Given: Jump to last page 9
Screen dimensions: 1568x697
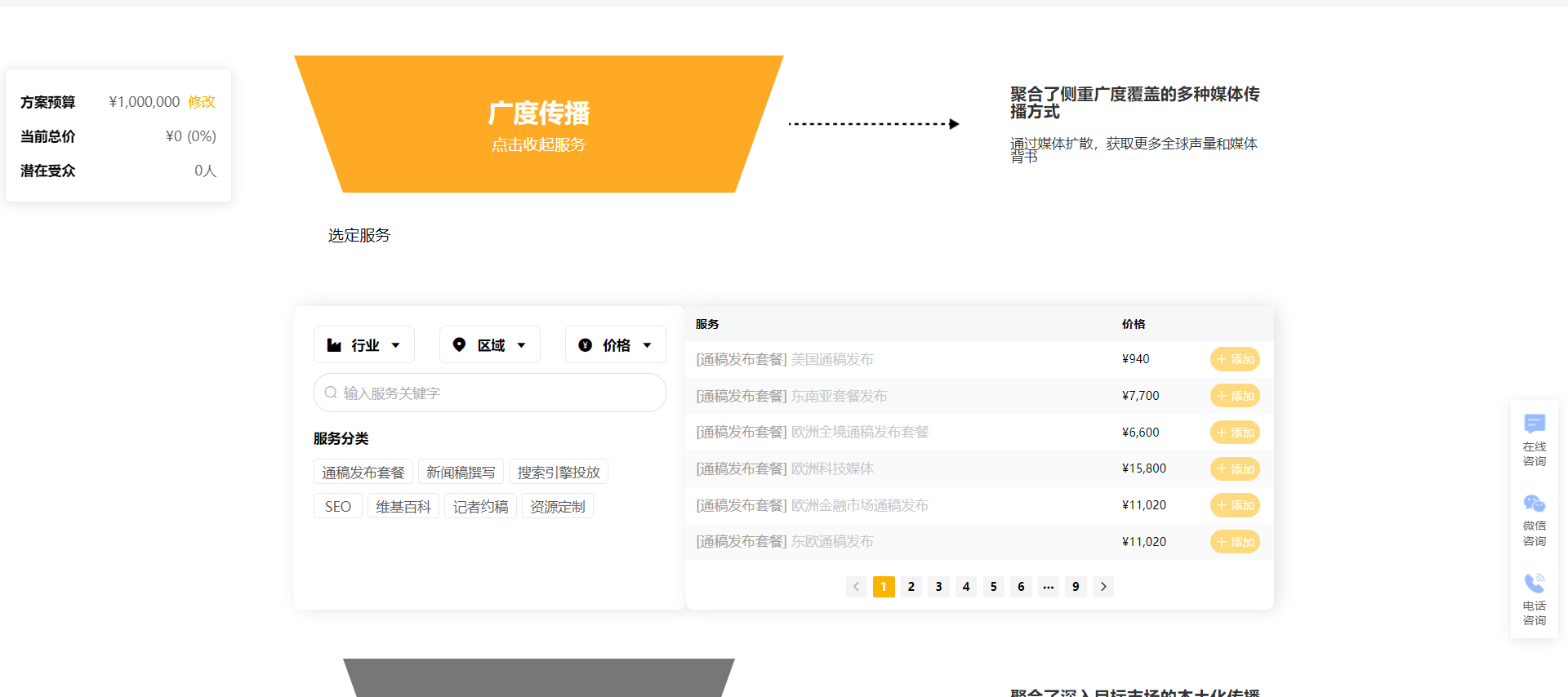Looking at the screenshot, I should tap(1076, 587).
